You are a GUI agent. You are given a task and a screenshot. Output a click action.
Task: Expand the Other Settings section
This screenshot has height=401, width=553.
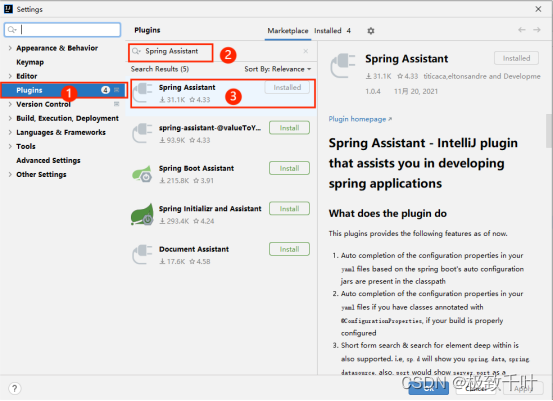10,175
